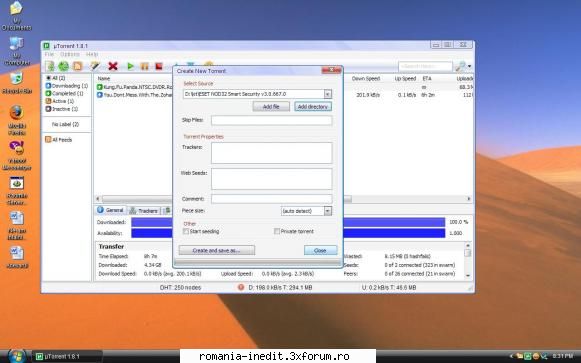
Task: Click the Name column header
Action: 104,79
